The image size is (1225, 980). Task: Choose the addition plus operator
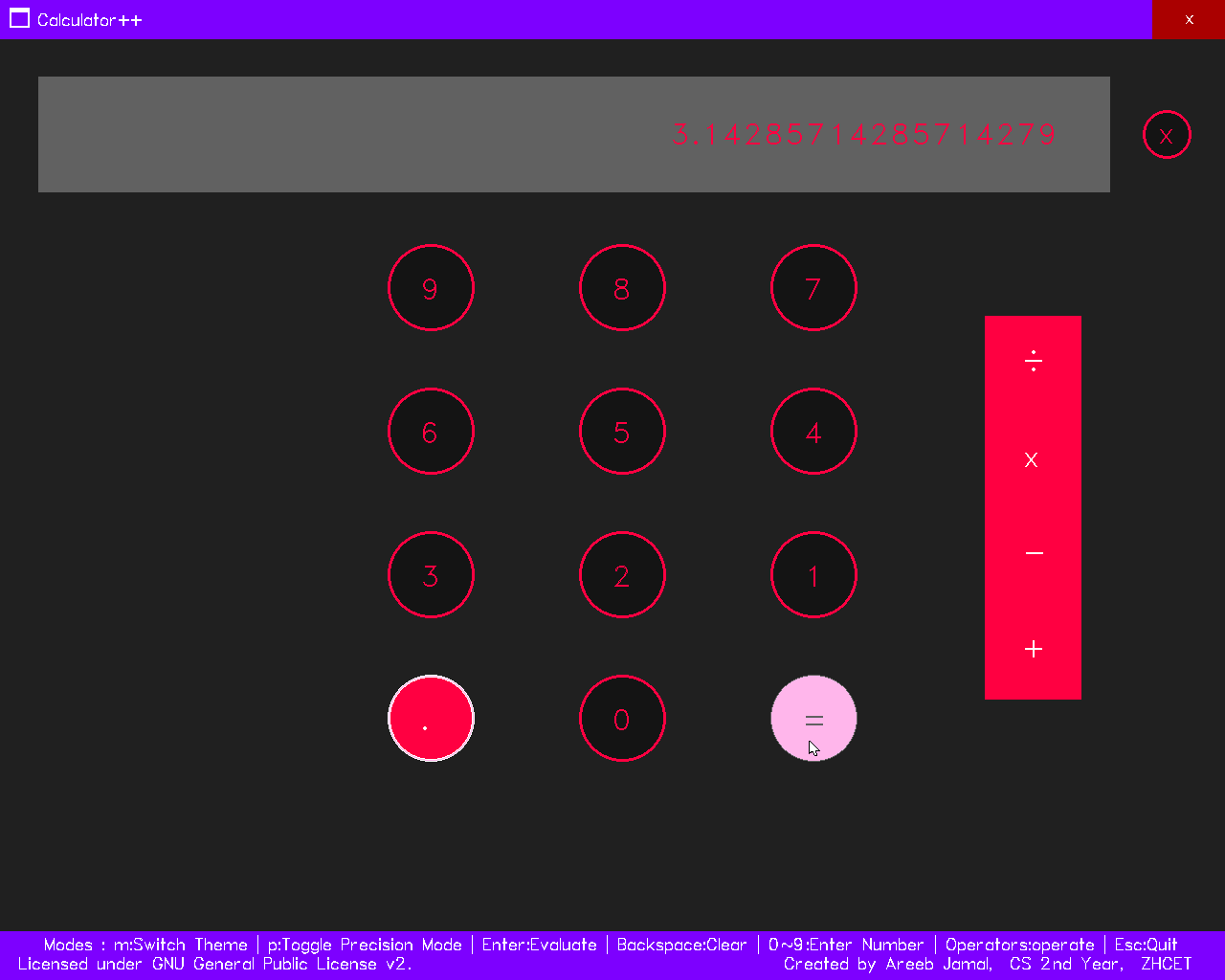[1033, 649]
